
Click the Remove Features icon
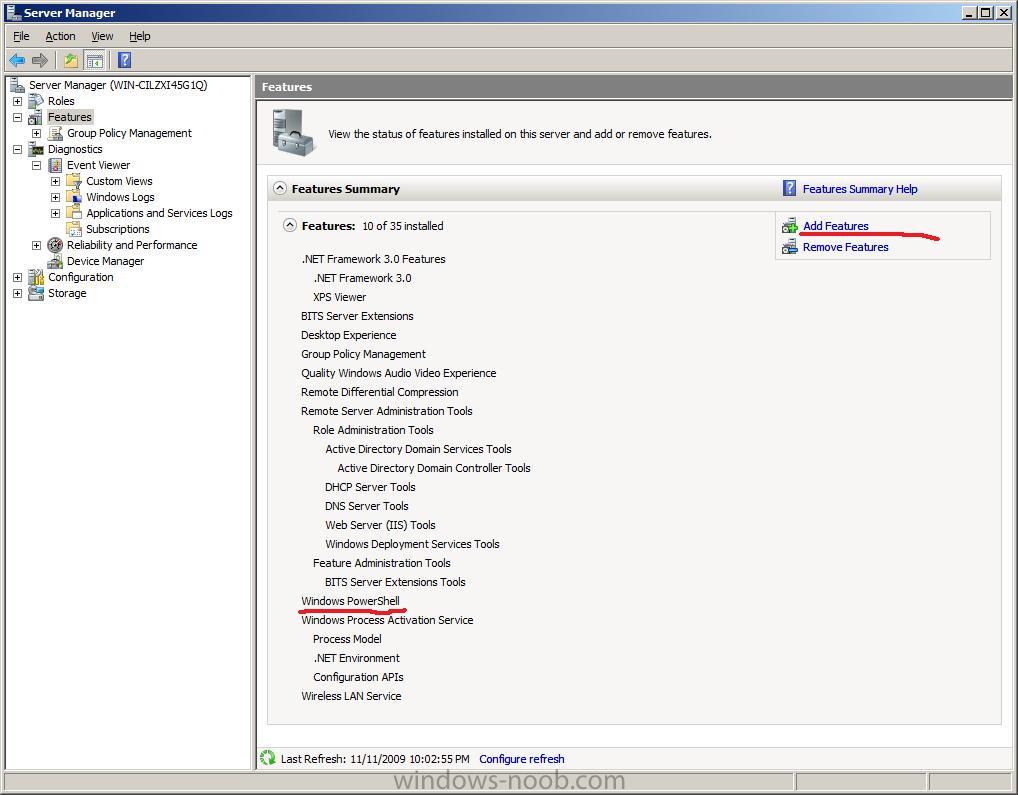[789, 247]
